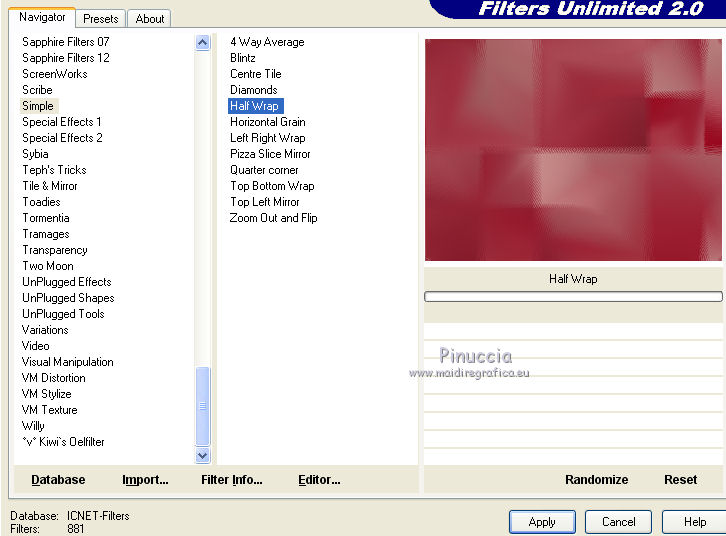Select UnPlugged Effects category
726x536 pixels.
tap(67, 282)
